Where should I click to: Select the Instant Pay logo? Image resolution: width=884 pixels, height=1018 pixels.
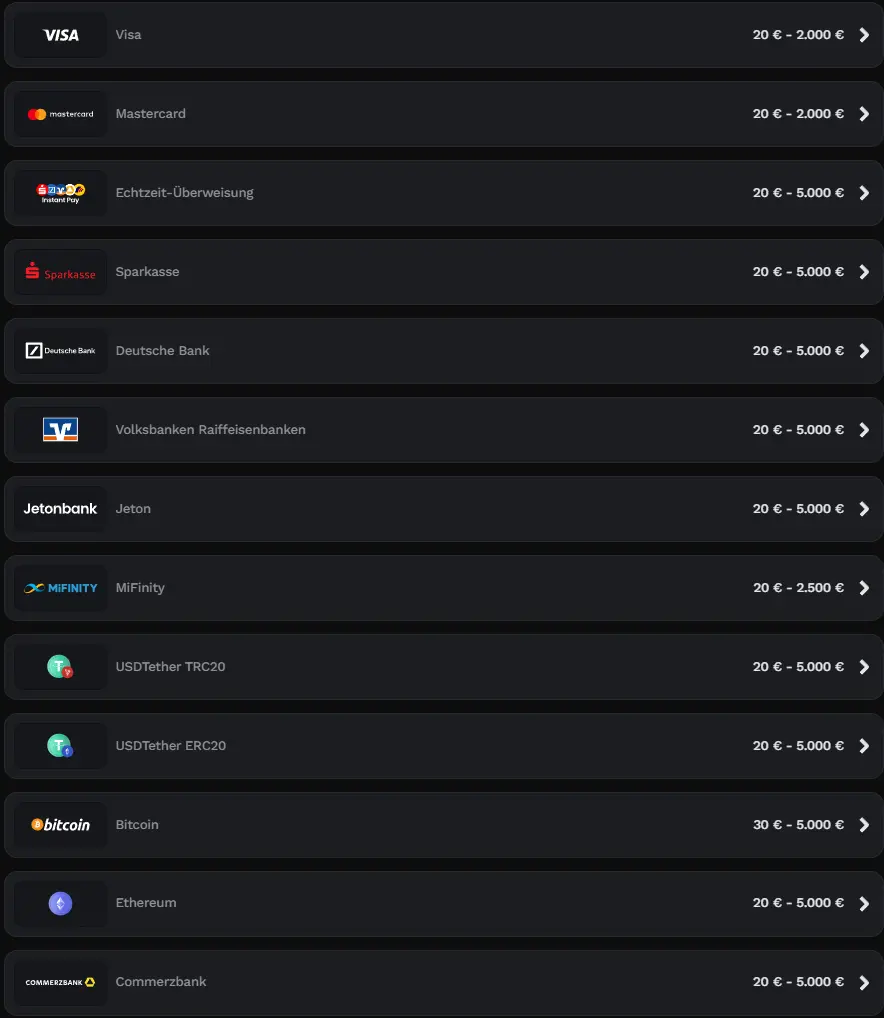[60, 193]
